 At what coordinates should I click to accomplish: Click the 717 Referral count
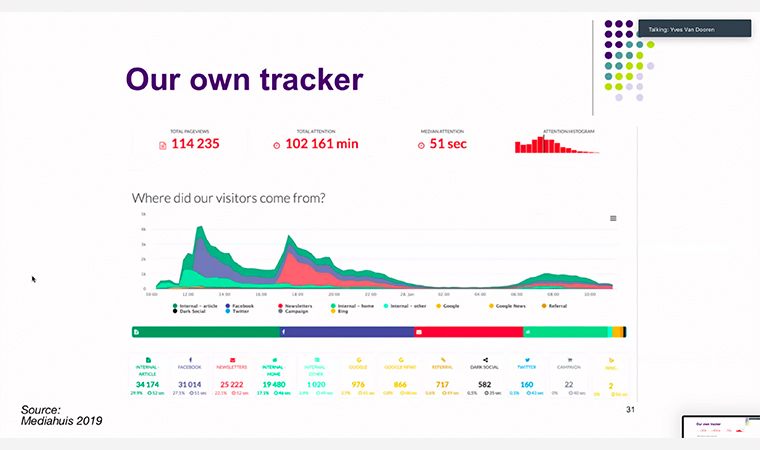click(443, 385)
